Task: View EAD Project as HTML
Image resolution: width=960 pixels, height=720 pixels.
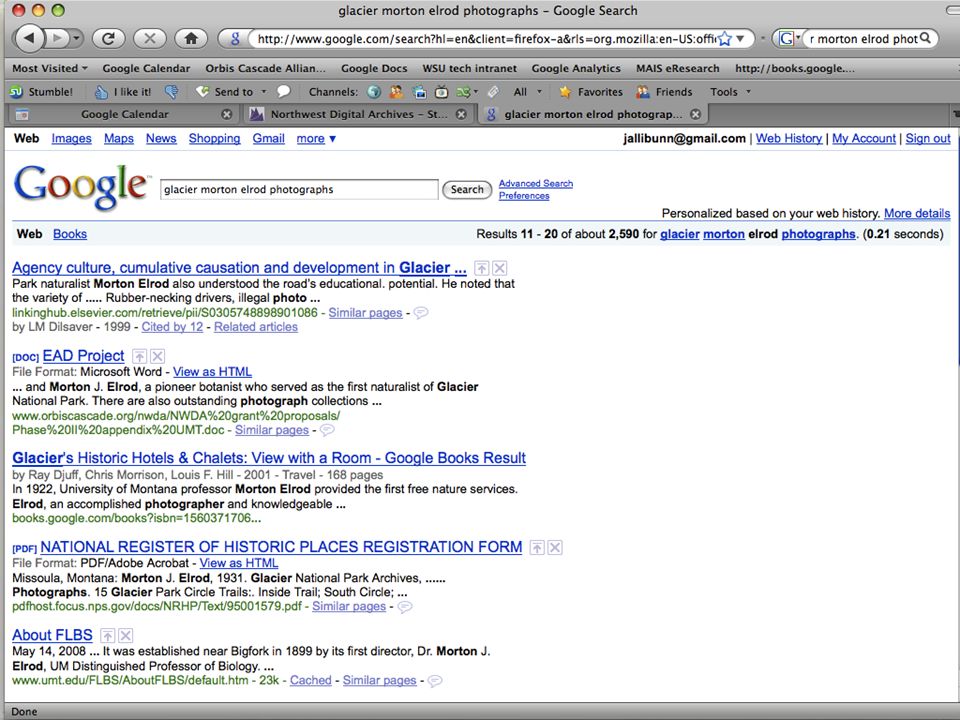Action: [x=212, y=372]
